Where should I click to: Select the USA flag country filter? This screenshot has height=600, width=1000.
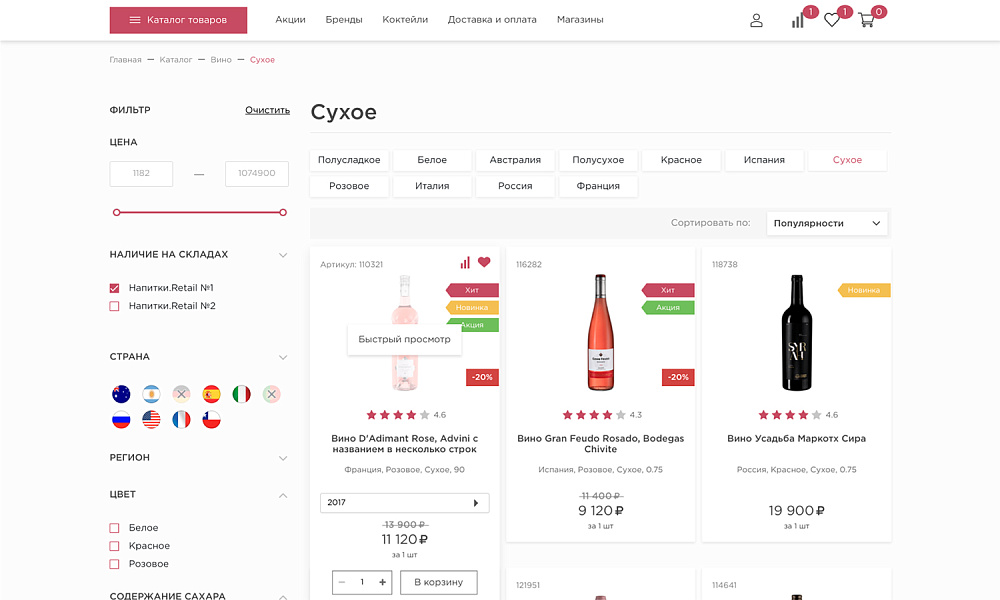[151, 420]
